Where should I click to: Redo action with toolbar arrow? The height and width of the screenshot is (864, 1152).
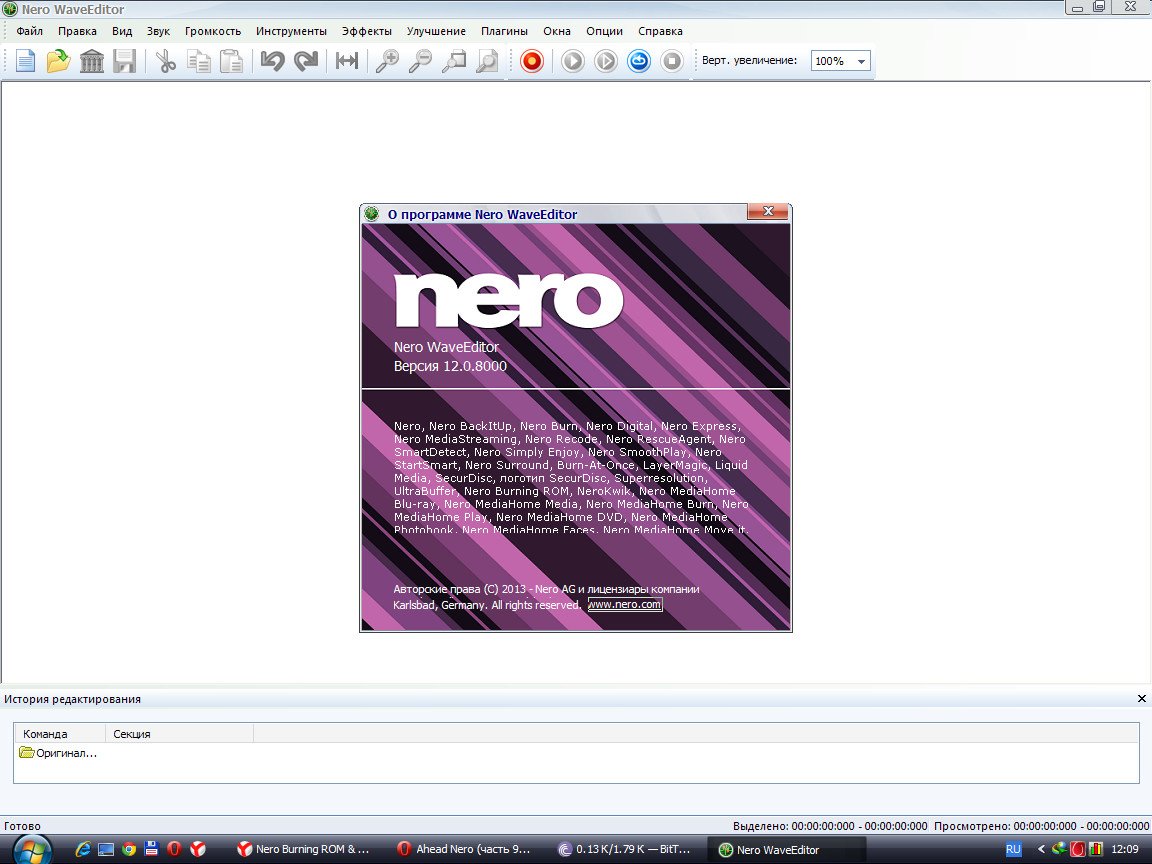click(306, 61)
